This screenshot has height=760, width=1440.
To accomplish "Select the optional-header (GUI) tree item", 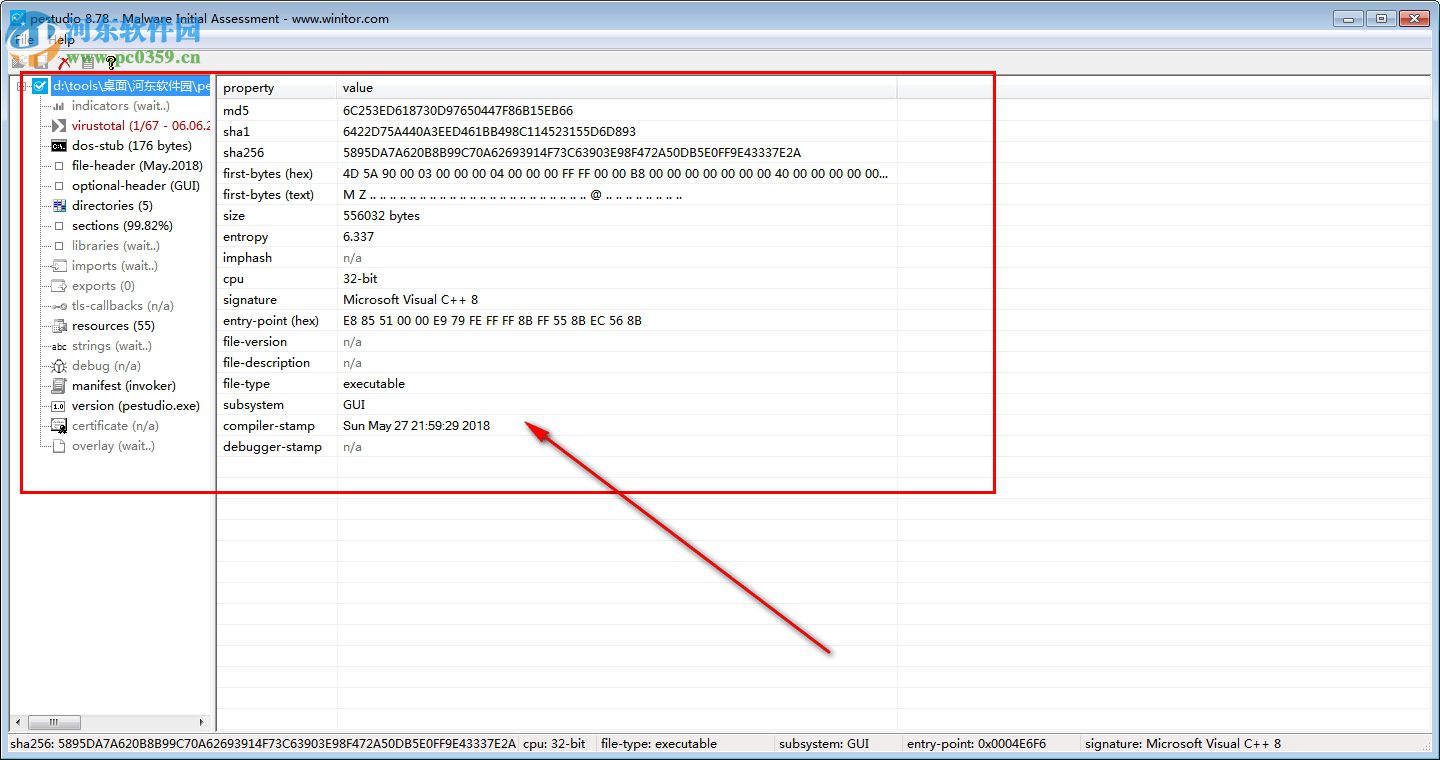I will [136, 186].
